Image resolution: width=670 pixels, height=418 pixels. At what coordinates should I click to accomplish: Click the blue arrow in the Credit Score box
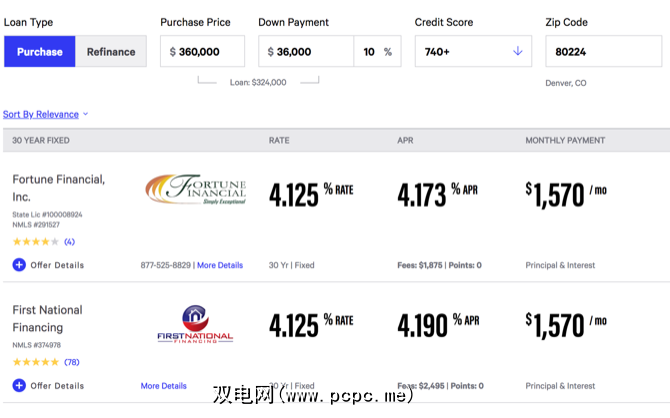(x=517, y=51)
